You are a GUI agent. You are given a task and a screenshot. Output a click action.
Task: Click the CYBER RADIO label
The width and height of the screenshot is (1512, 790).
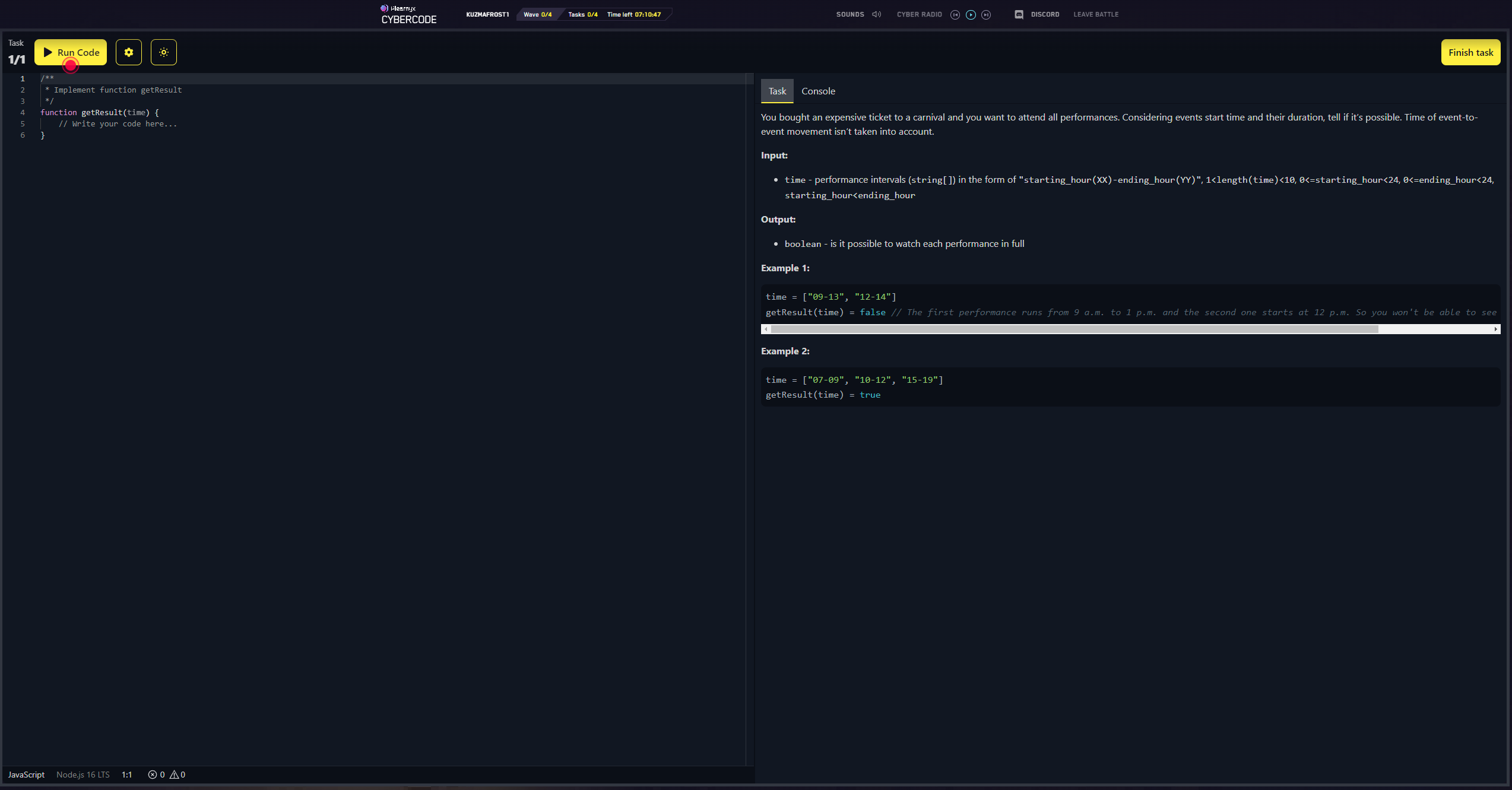pyautogui.click(x=919, y=14)
